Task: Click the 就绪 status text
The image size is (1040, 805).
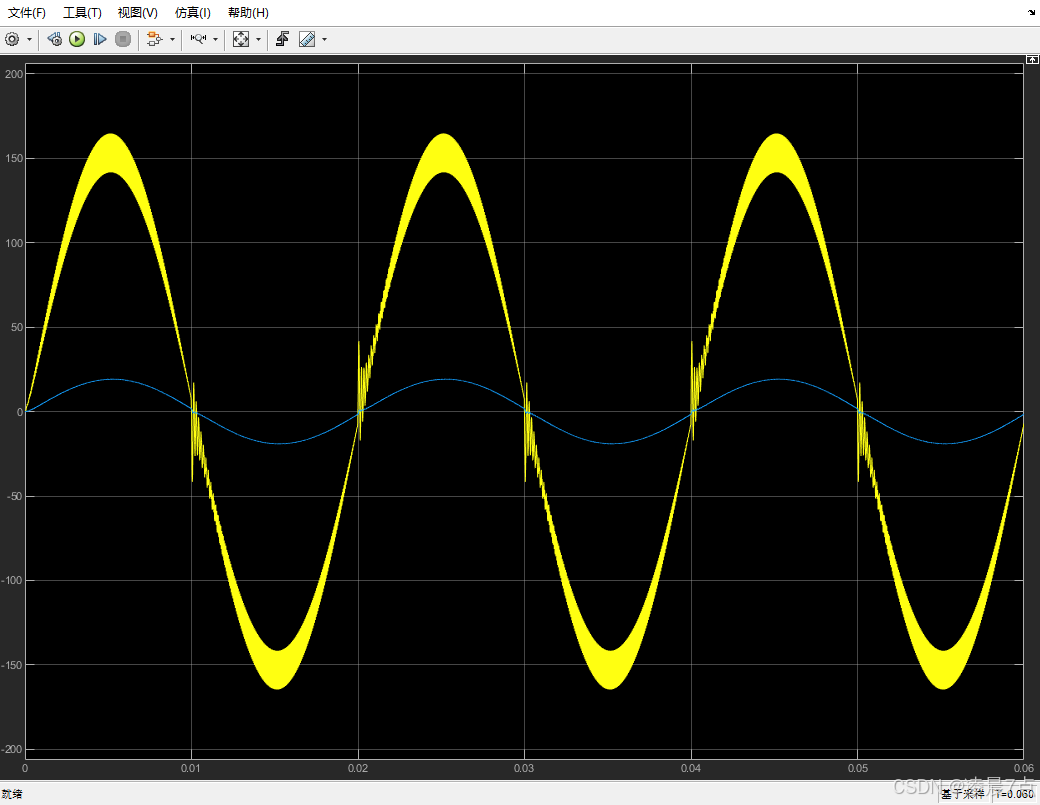Action: 12,794
